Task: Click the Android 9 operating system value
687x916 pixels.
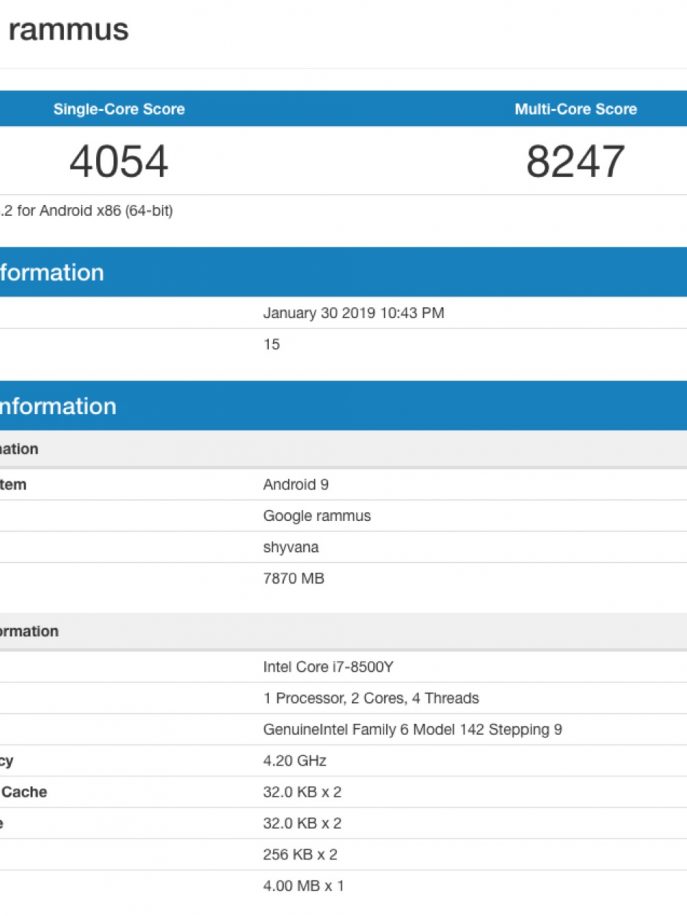Action: (296, 484)
